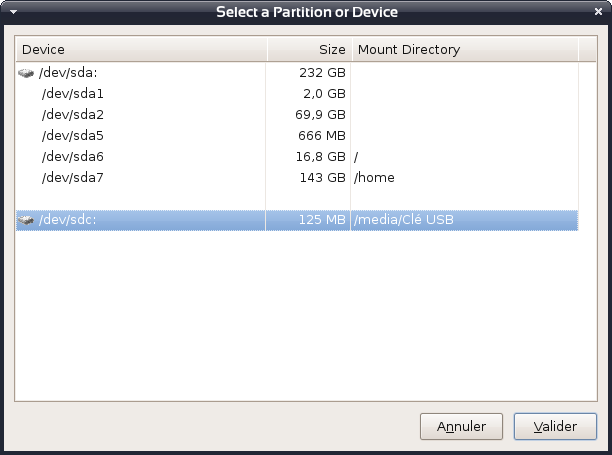Click the 125 MB size cell
The height and width of the screenshot is (455, 612).
tap(321, 221)
